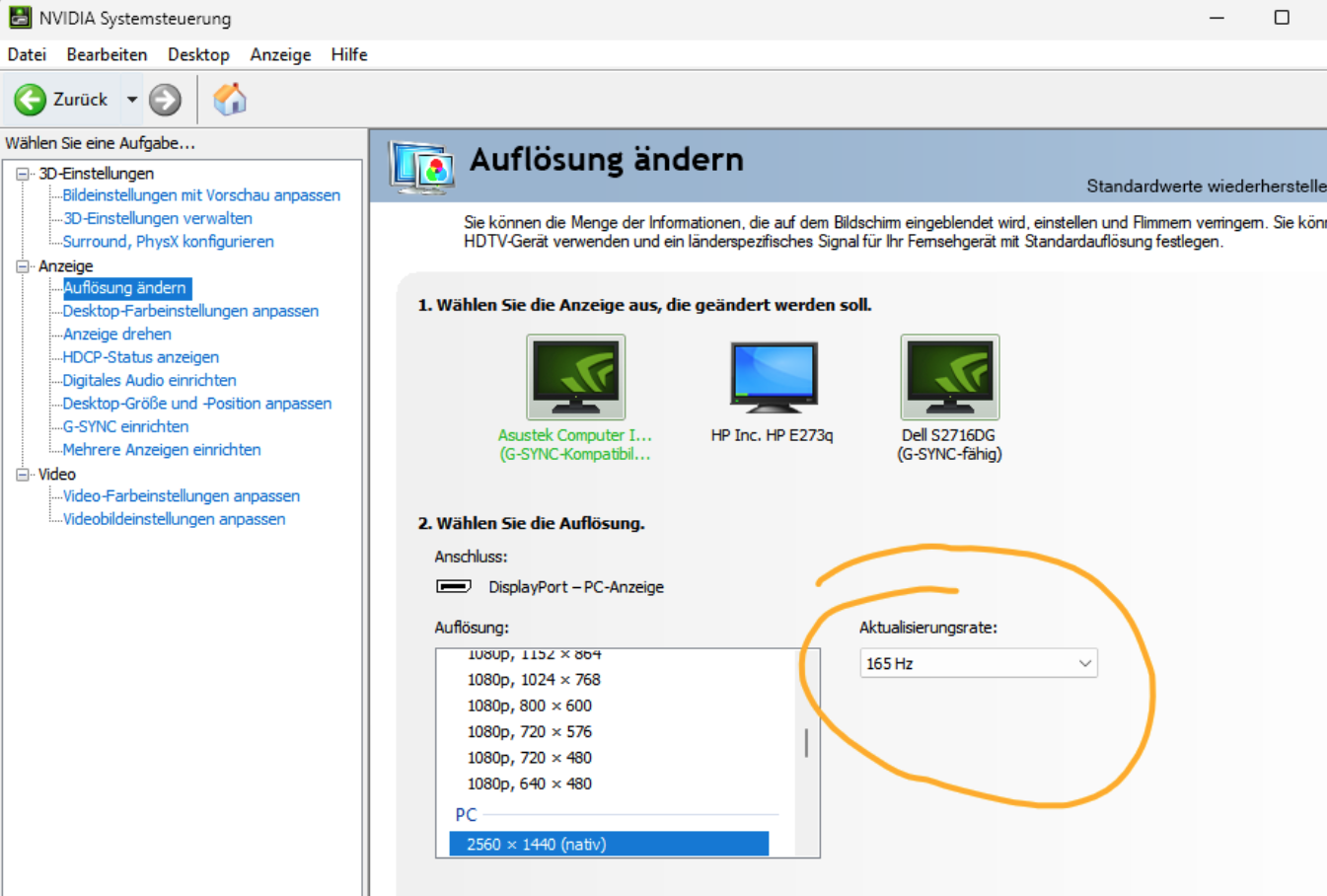
Task: Open the Datei menu
Action: [x=27, y=54]
